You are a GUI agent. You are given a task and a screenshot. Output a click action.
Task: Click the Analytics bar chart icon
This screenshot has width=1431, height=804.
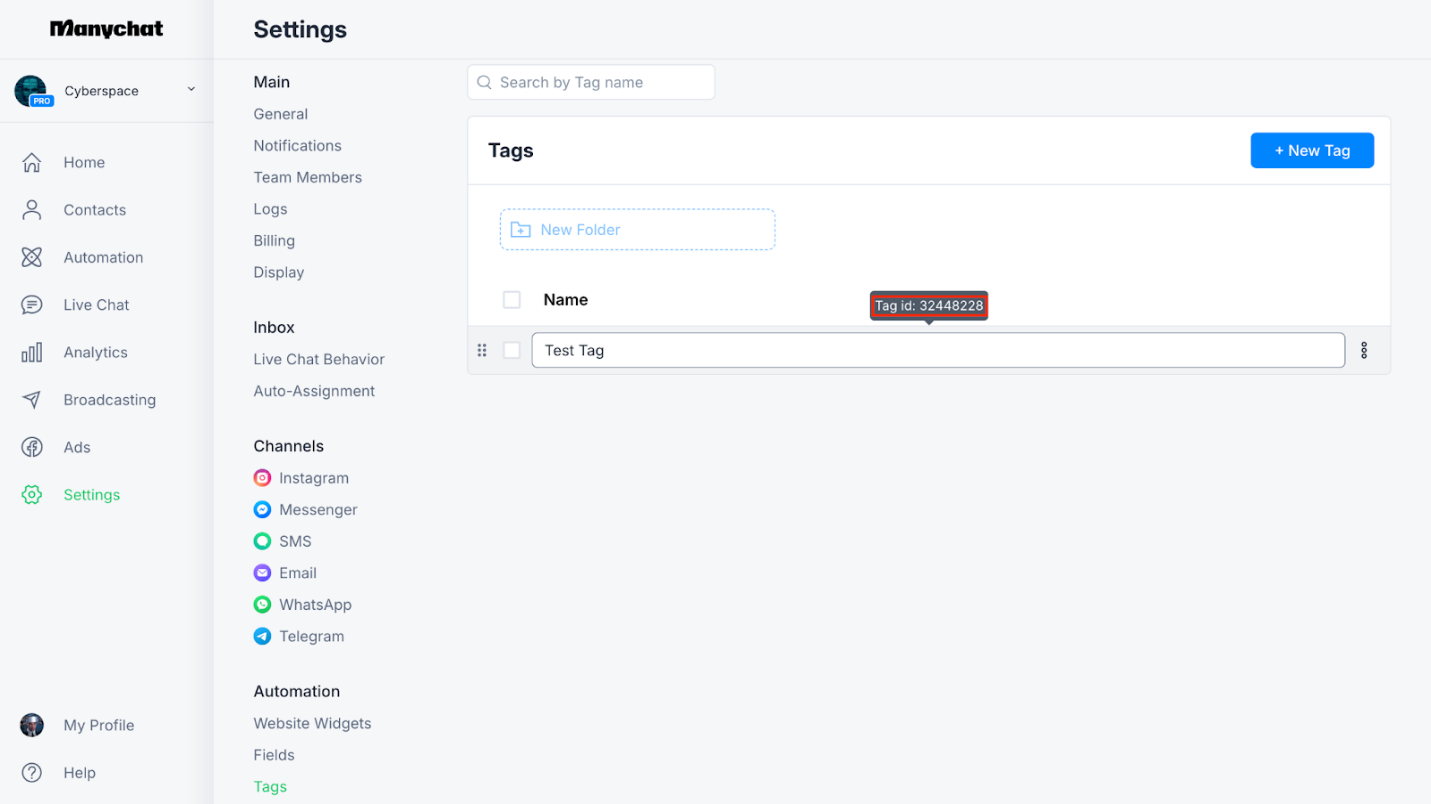click(32, 352)
